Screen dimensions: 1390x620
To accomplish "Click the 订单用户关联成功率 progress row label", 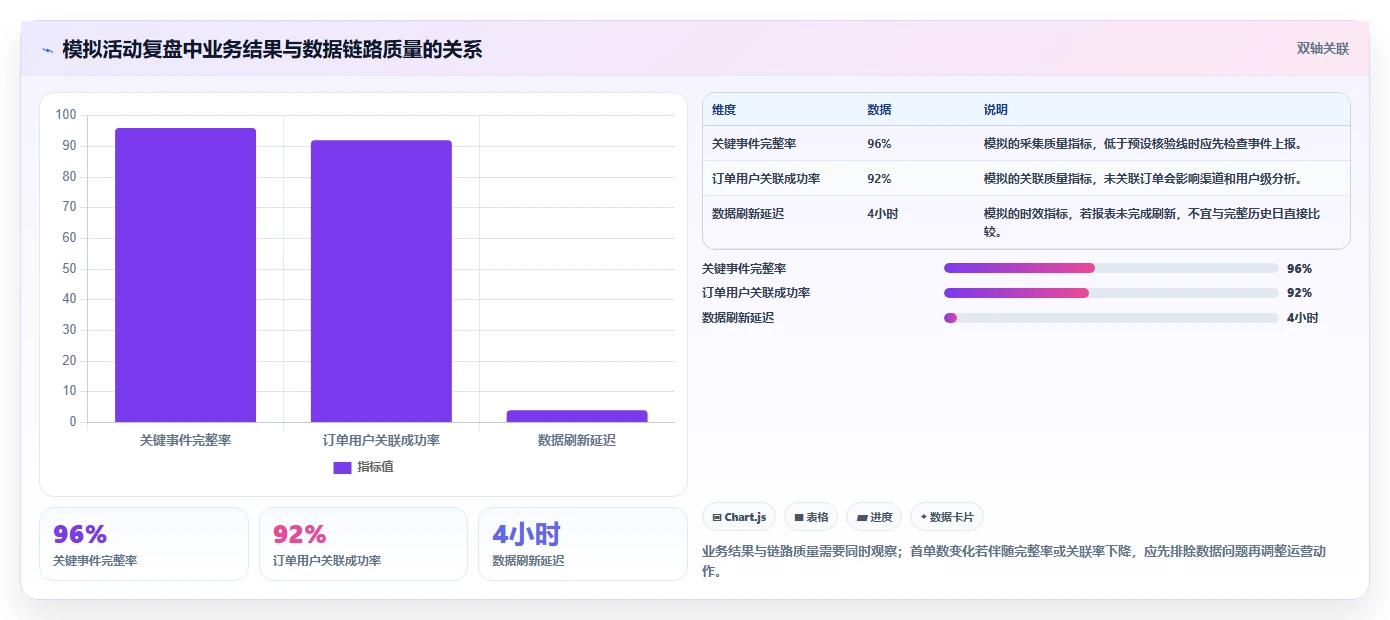I will point(756,293).
